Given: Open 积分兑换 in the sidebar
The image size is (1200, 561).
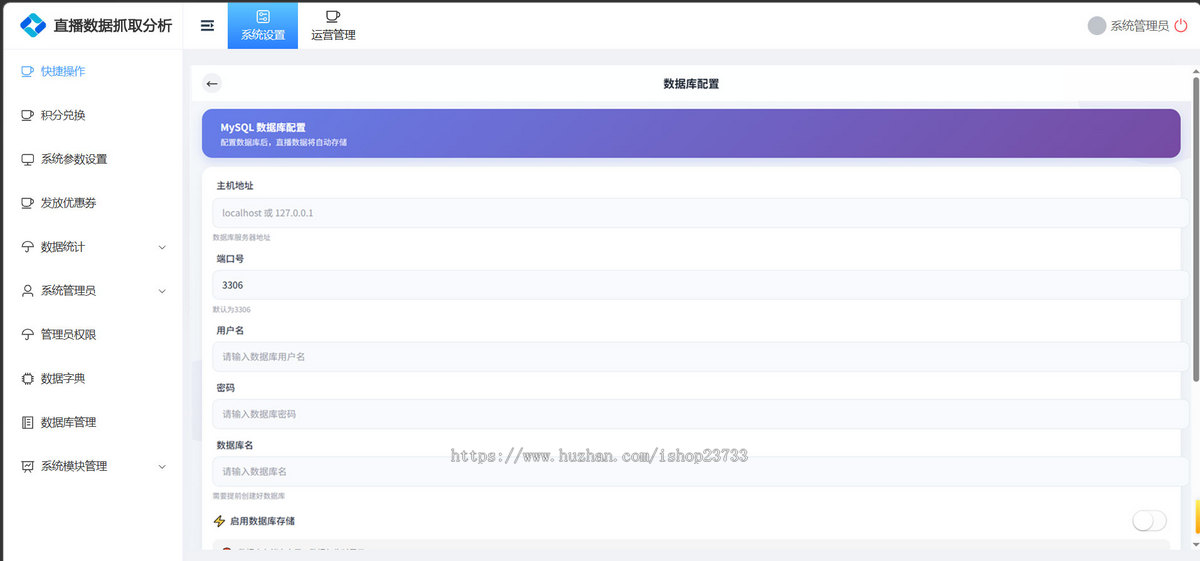Looking at the screenshot, I should click(x=92, y=115).
